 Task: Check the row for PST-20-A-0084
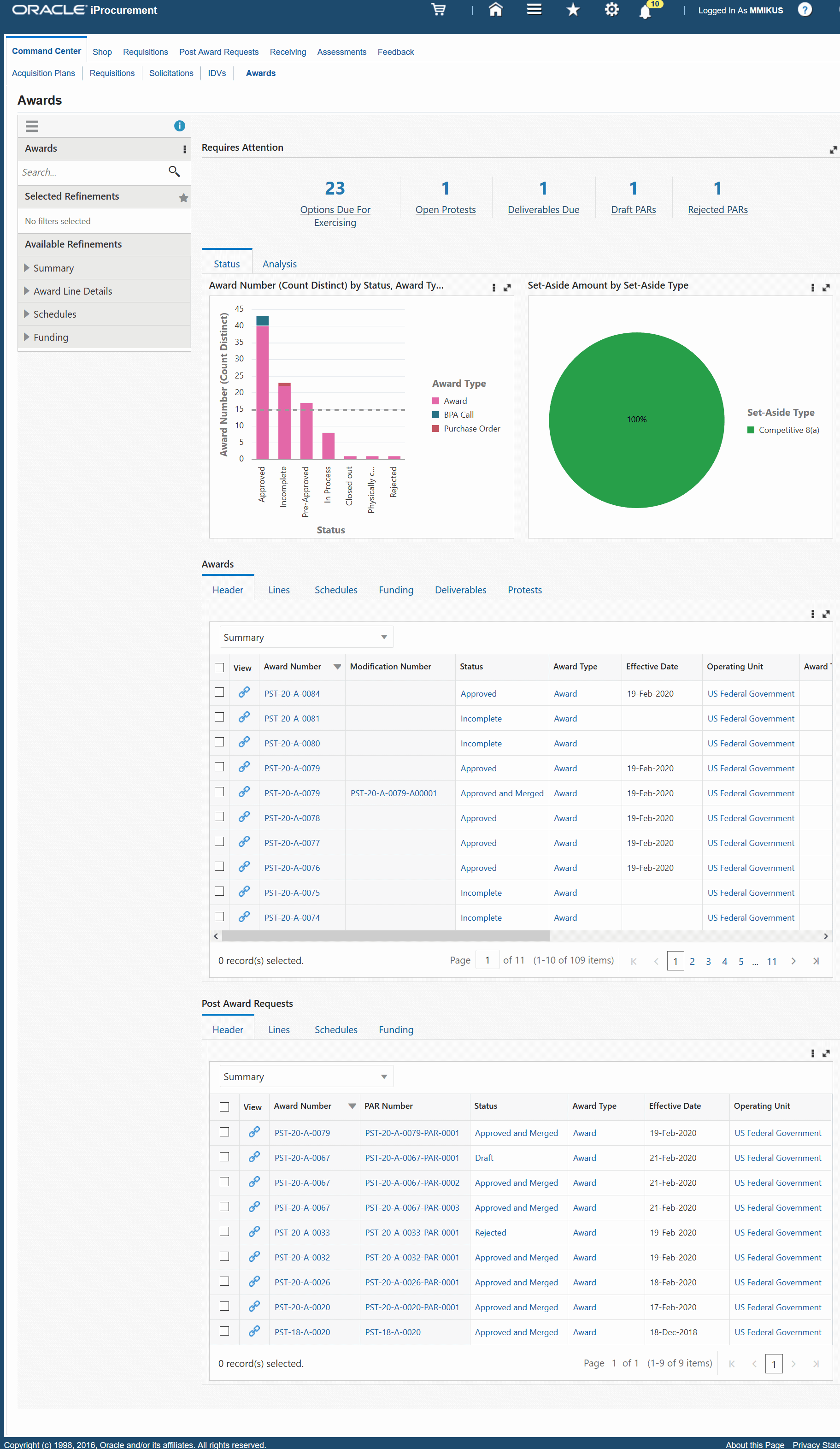click(x=219, y=692)
